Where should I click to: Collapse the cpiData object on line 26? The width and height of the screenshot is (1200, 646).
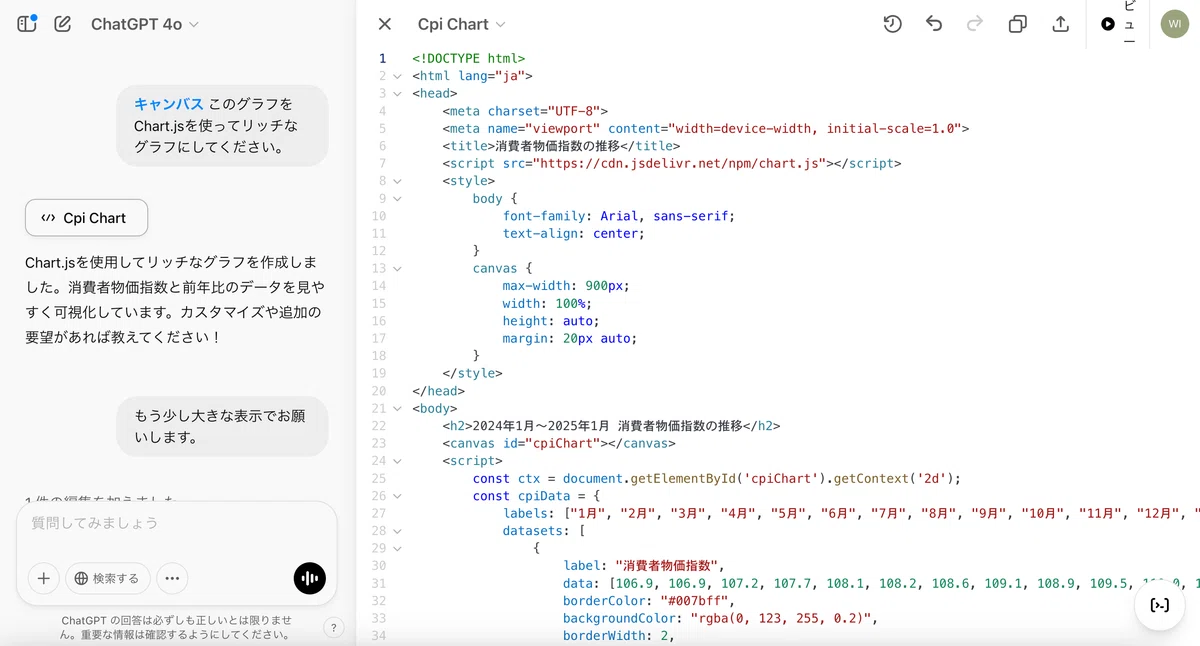pyautogui.click(x=398, y=496)
